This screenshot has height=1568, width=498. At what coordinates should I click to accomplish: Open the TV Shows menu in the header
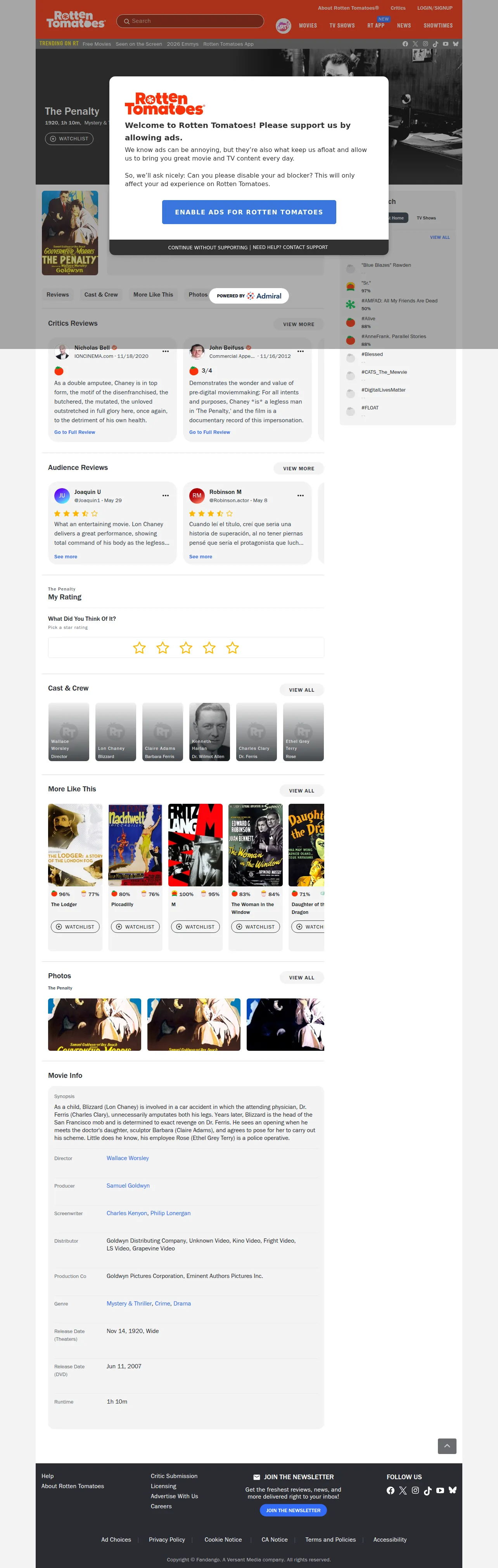[342, 26]
